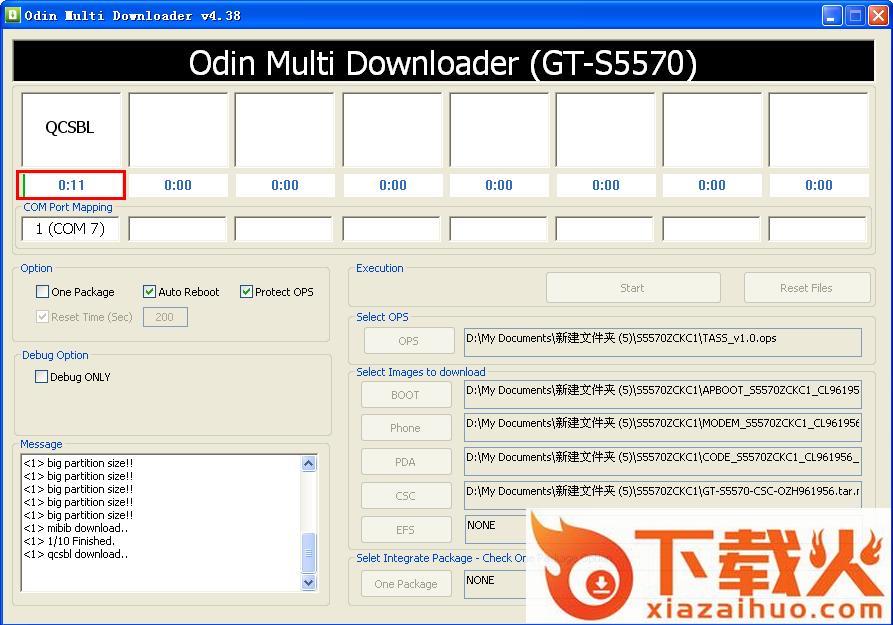Image resolution: width=893 pixels, height=625 pixels.
Task: Enable the Debug ONLY checkbox
Action: tap(42, 377)
